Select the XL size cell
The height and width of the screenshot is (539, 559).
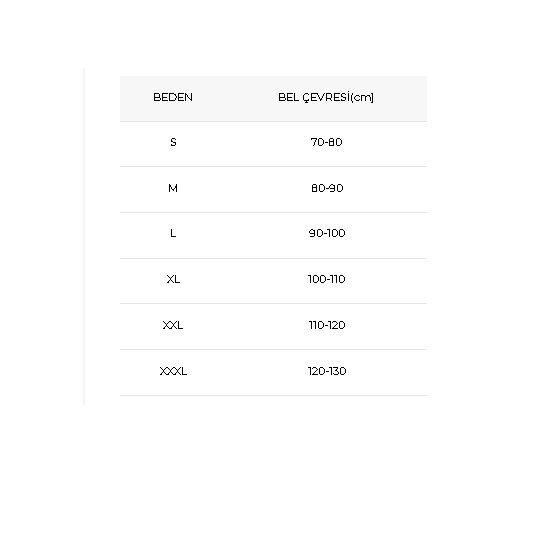(173, 279)
